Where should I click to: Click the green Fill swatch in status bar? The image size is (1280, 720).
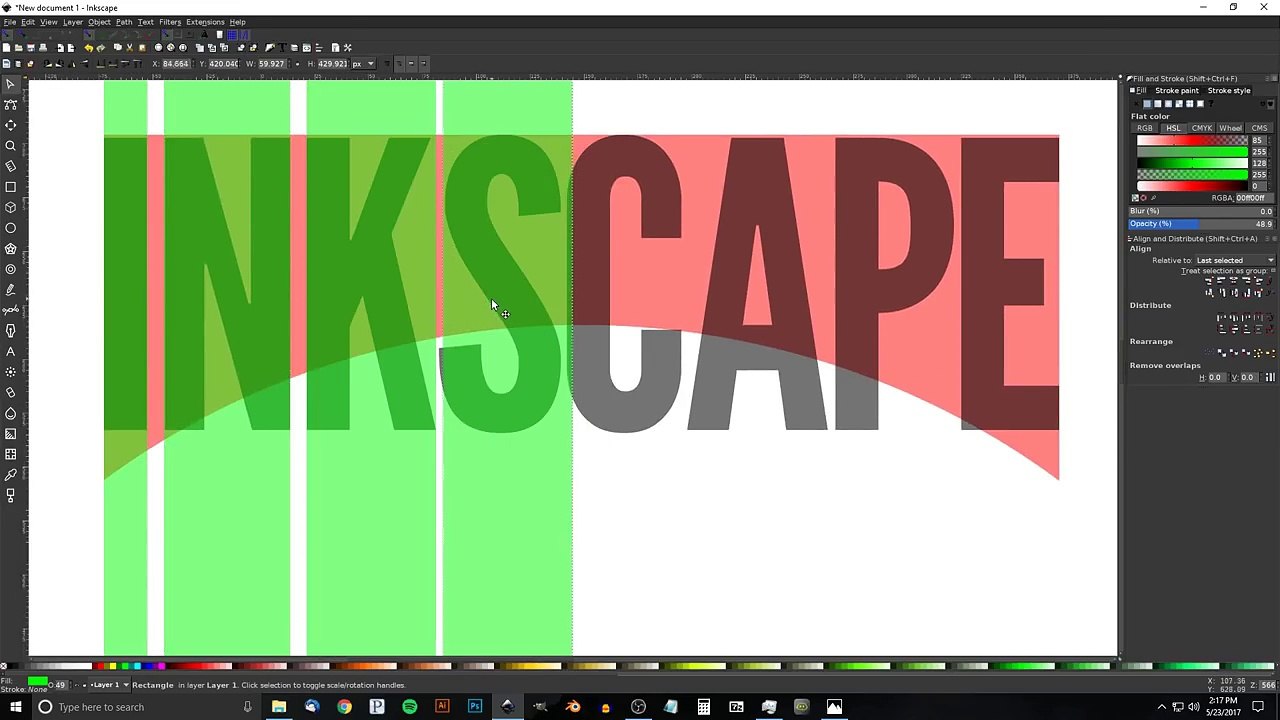(38, 681)
